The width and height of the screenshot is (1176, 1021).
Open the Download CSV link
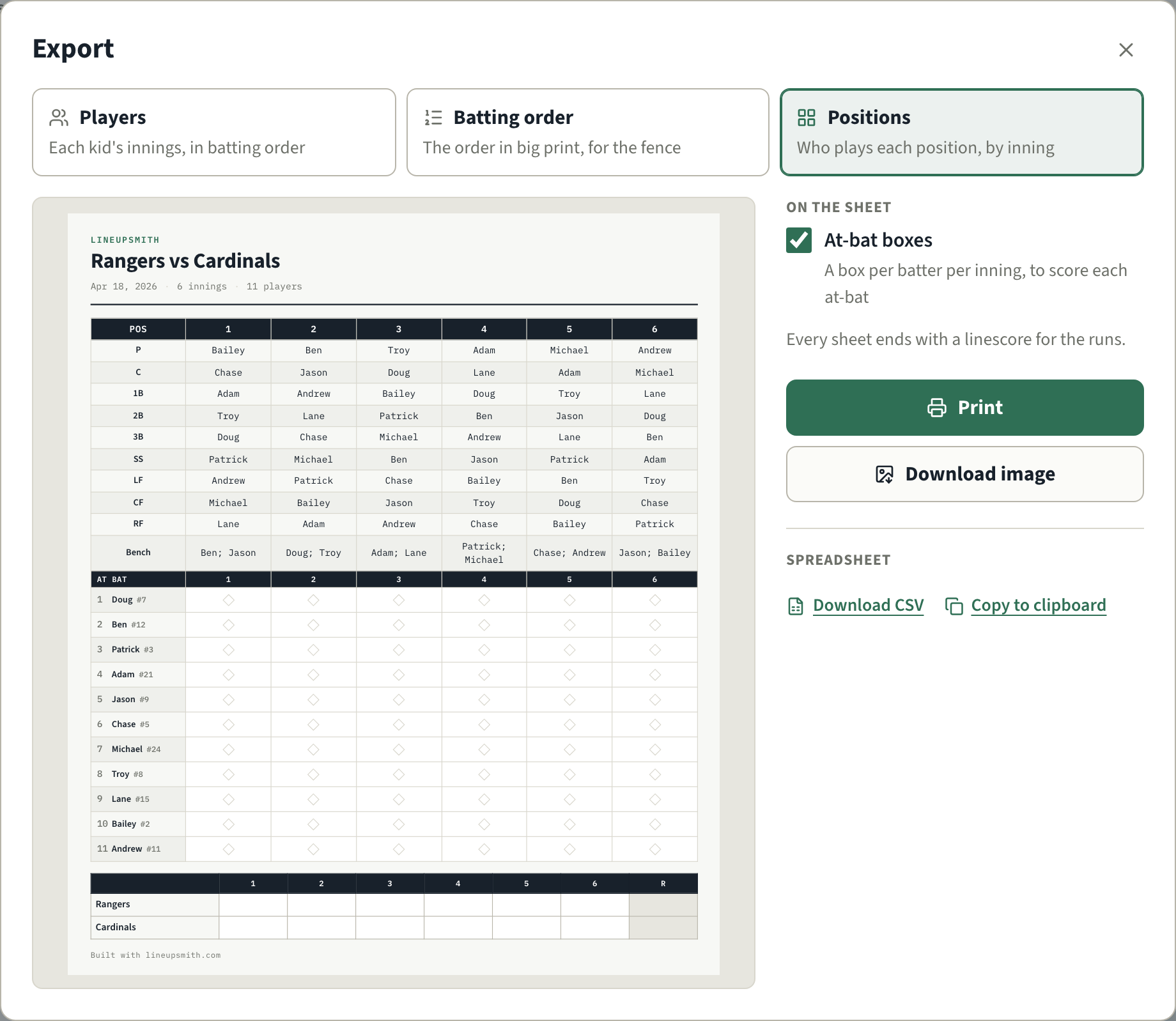(x=868, y=605)
